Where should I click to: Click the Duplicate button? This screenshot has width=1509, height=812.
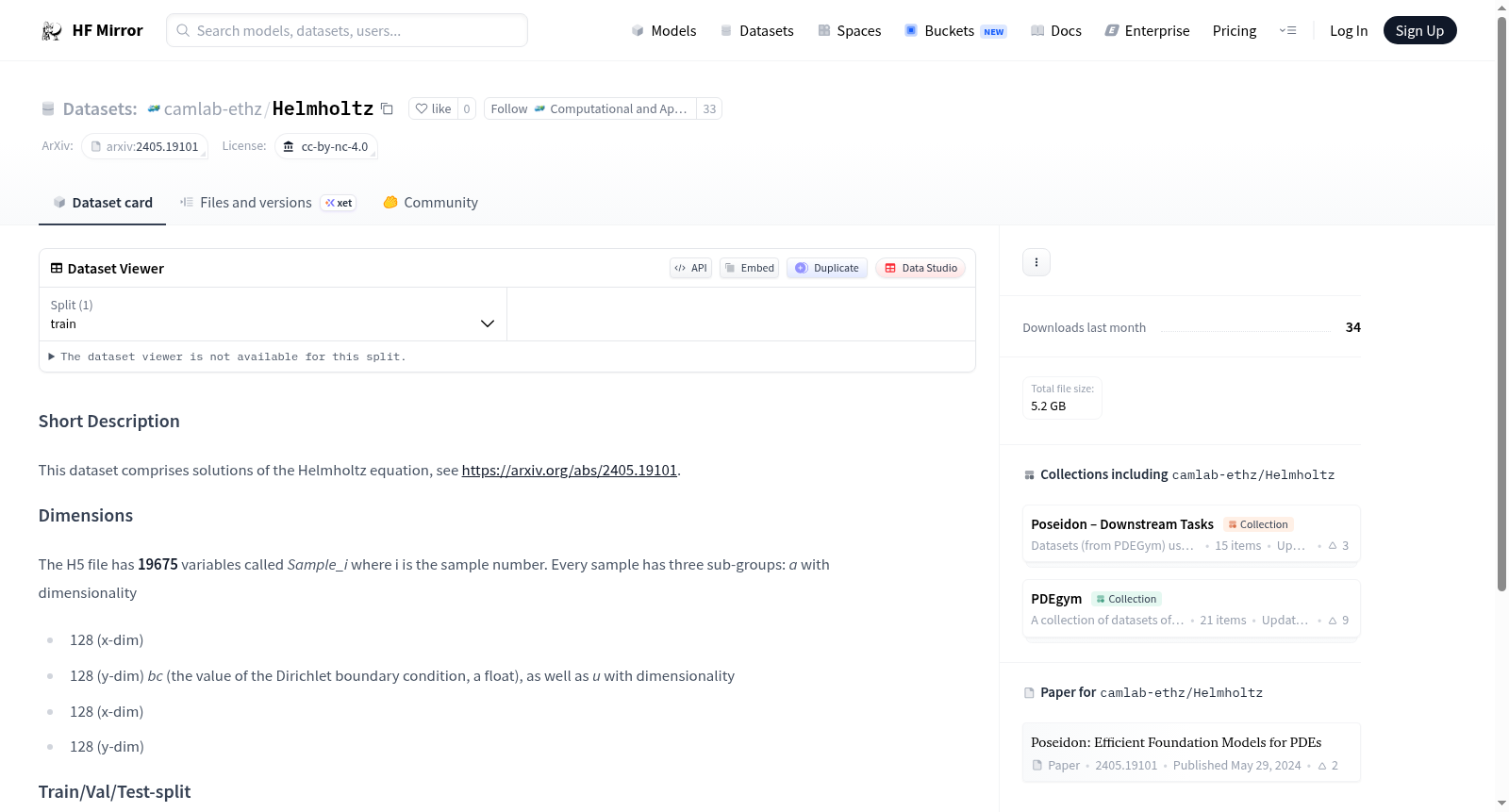coord(827,268)
